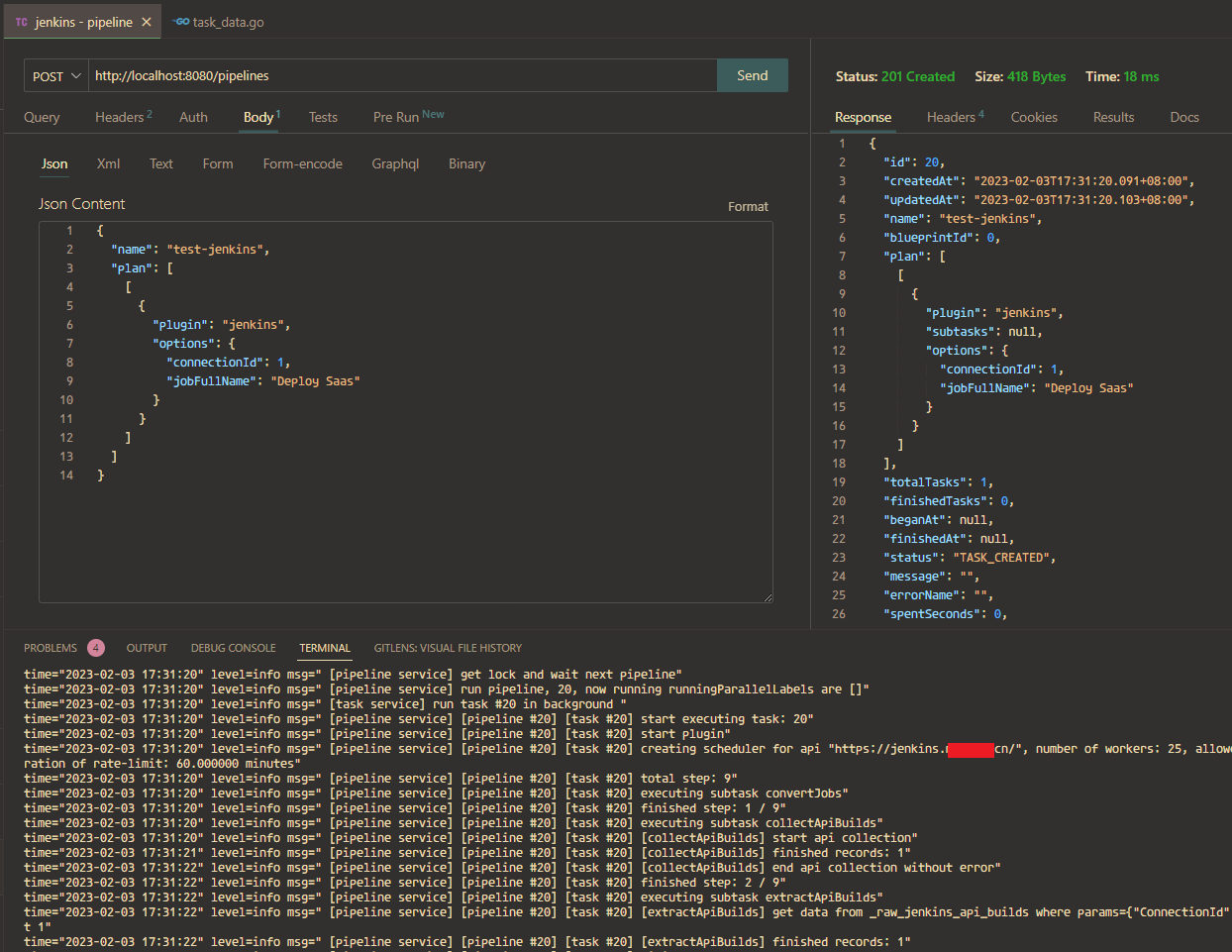
Task: Click the resize handle of Json editor
Action: [x=767, y=596]
